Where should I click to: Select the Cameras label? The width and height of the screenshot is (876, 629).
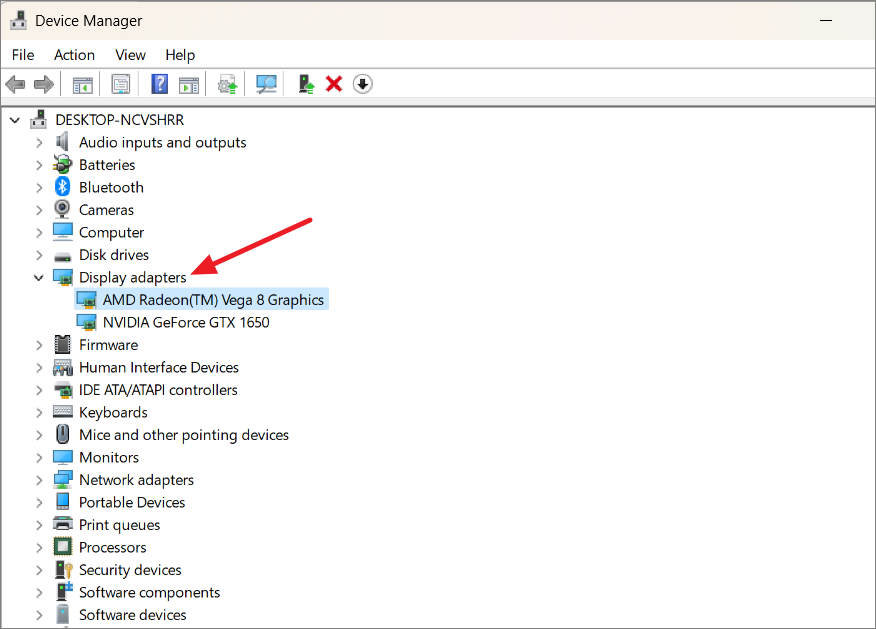point(106,210)
